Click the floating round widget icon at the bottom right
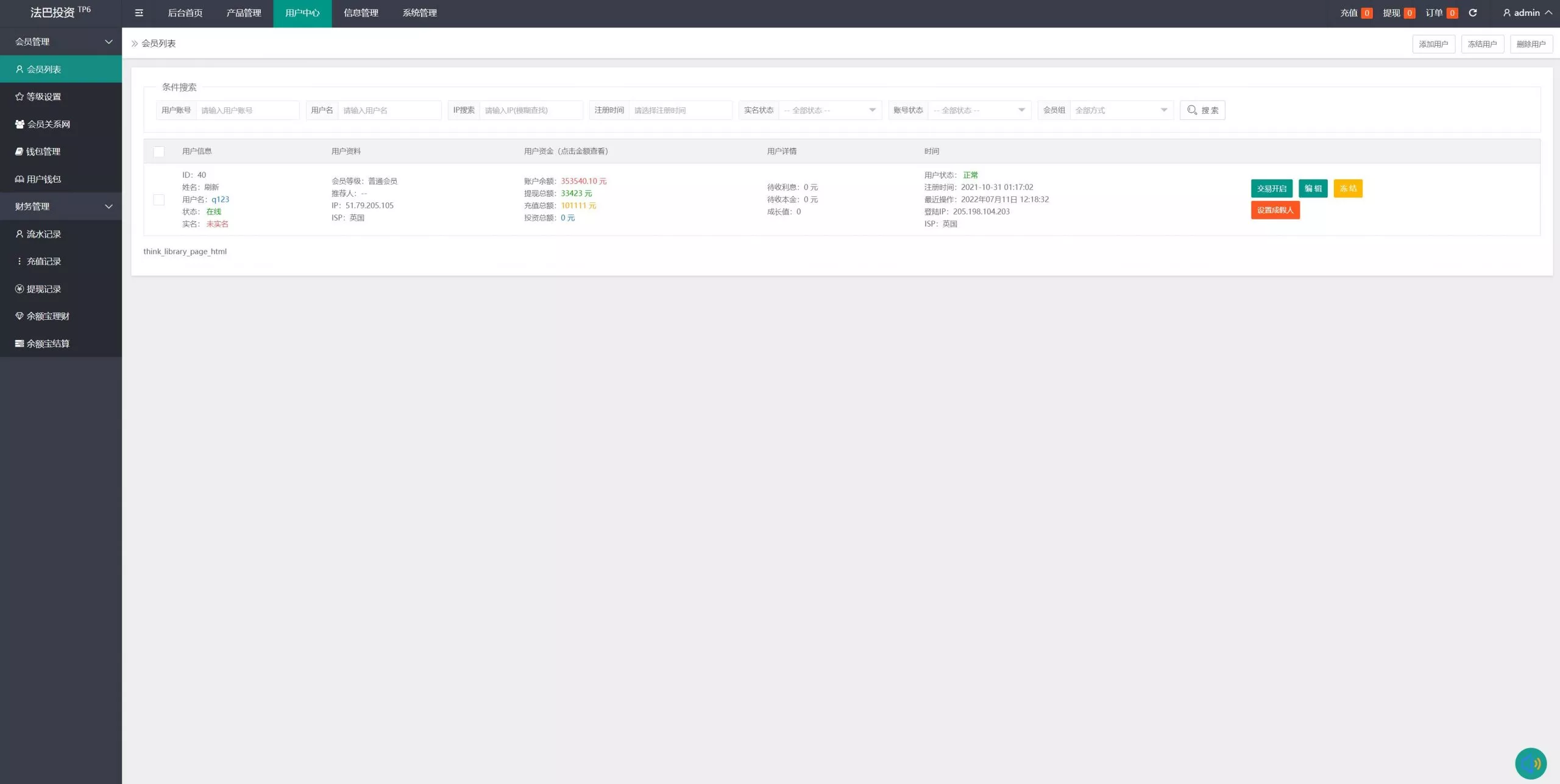1560x784 pixels. [x=1531, y=763]
